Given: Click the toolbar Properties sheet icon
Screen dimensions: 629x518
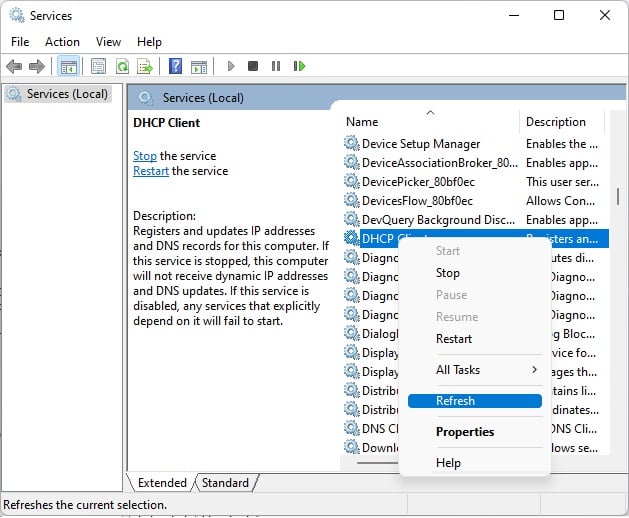Looking at the screenshot, I should 98,66.
